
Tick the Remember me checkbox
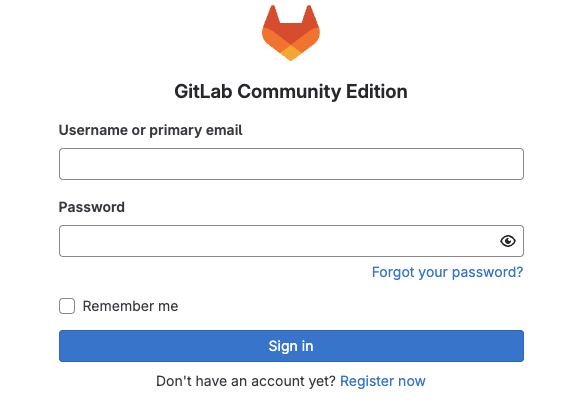coord(67,306)
